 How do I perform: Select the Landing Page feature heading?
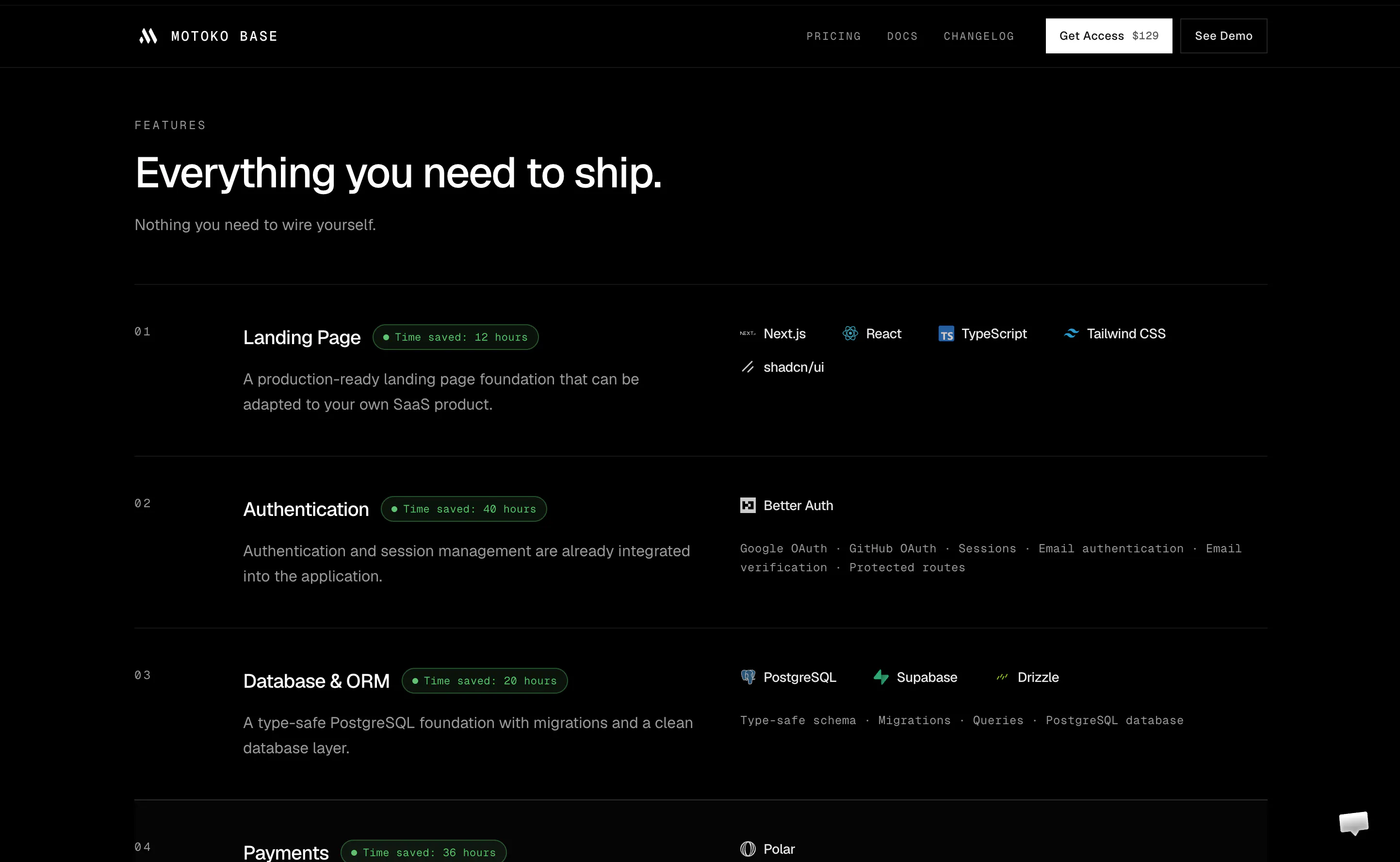(302, 337)
